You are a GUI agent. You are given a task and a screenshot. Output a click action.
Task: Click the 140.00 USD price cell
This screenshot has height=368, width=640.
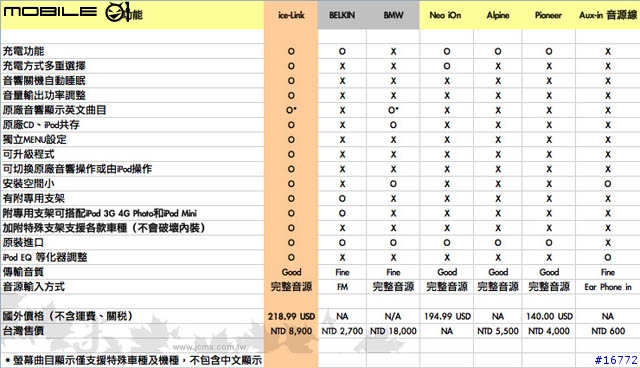click(x=549, y=316)
